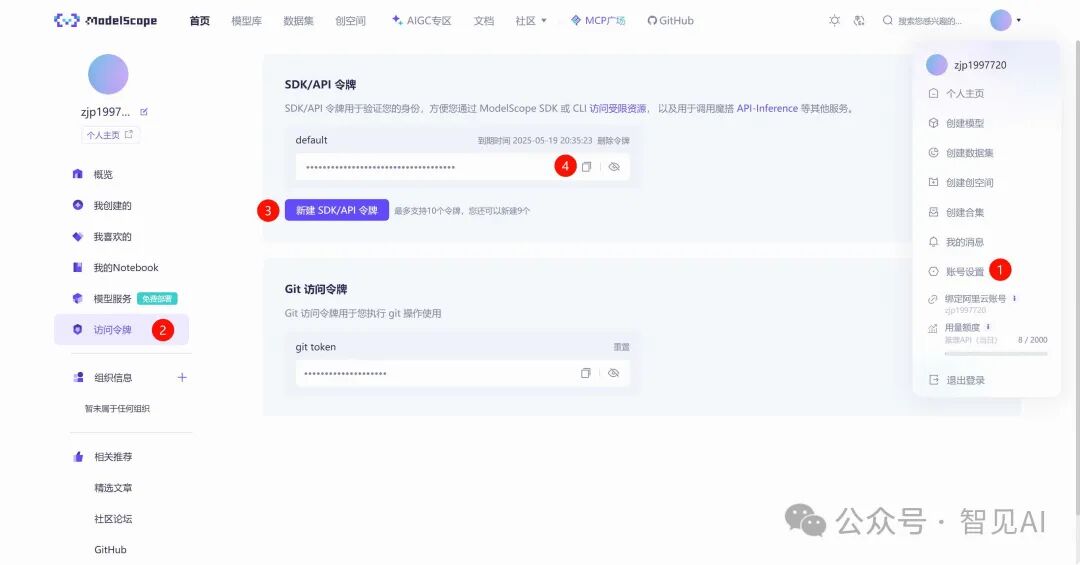Open the 文档 nav item

click(x=484, y=21)
